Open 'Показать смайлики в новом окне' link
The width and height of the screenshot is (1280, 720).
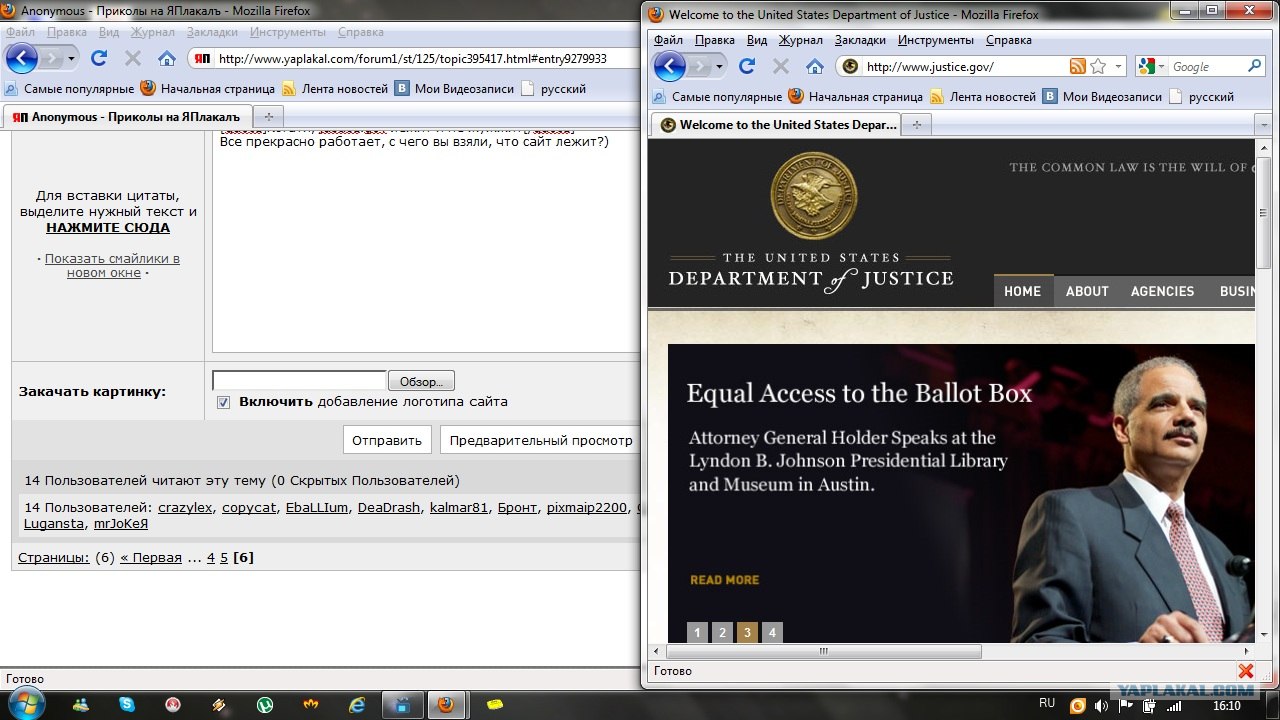point(112,265)
